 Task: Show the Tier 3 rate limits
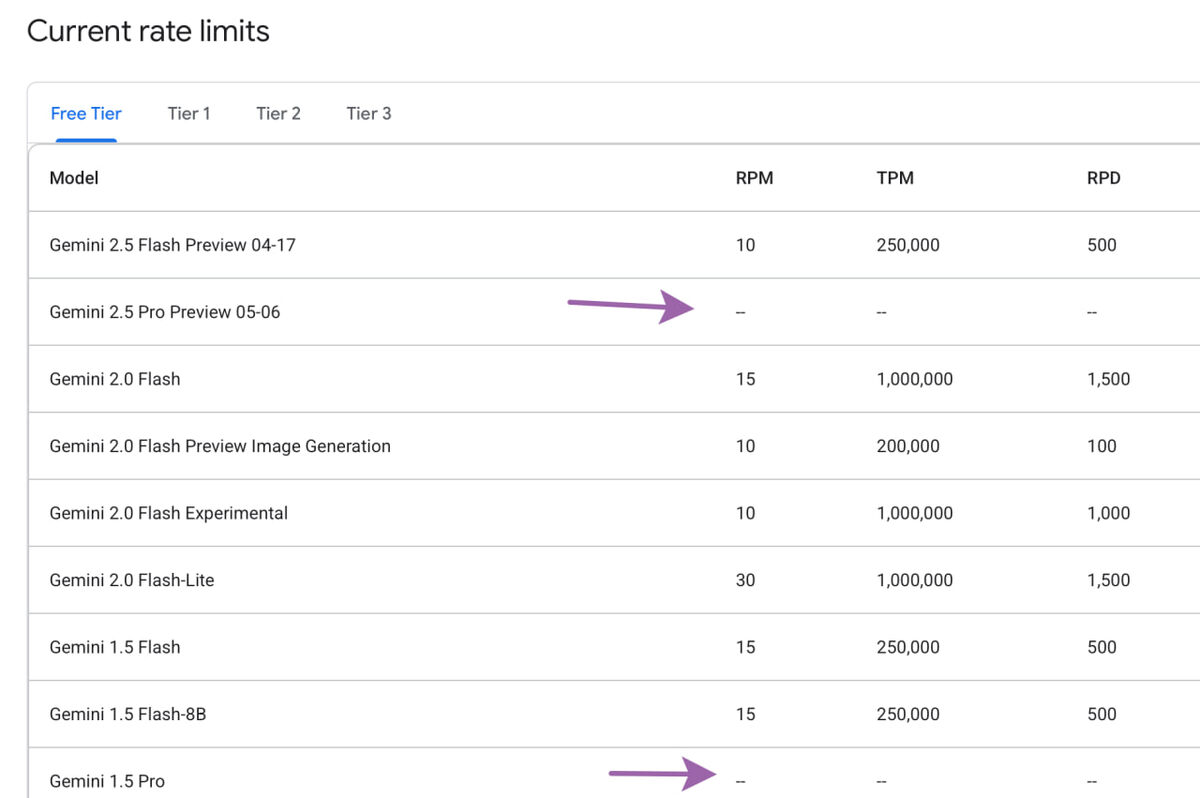point(369,113)
